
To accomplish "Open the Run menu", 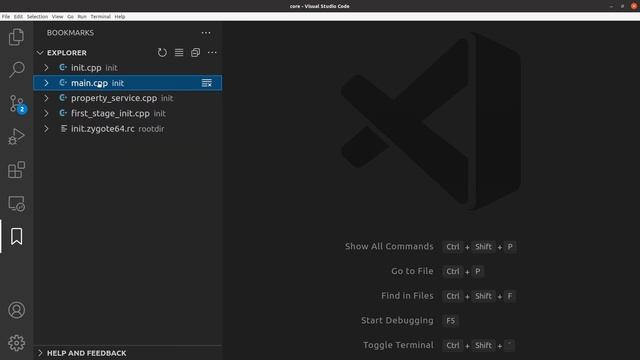I will coord(82,17).
